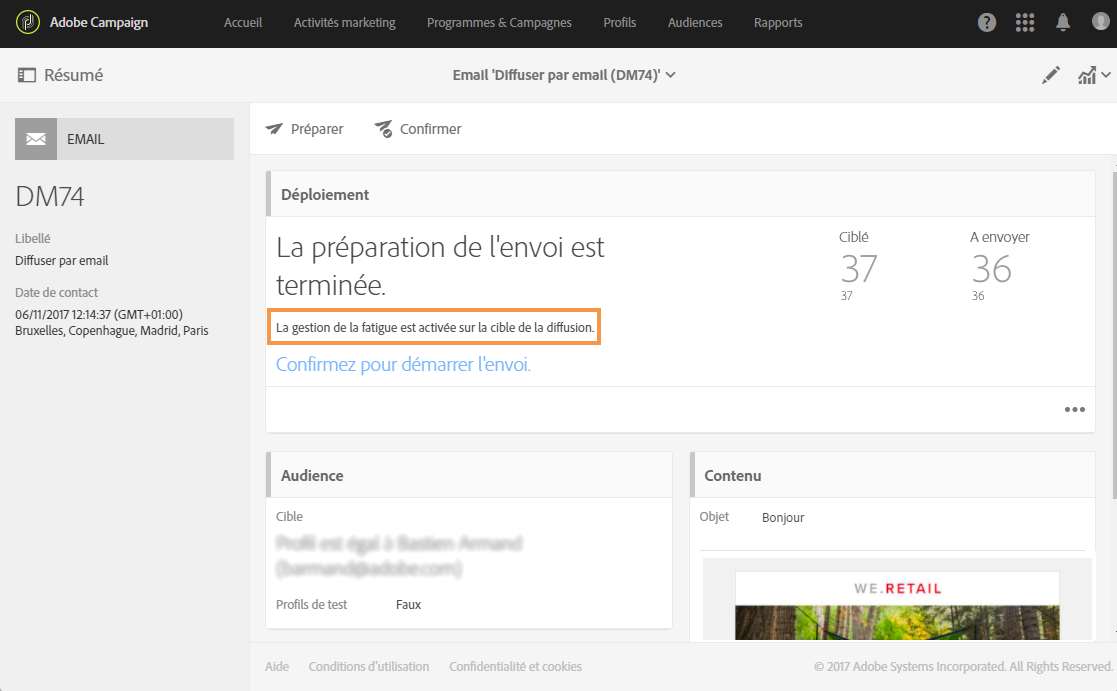Open Rapports menu

click(x=778, y=23)
